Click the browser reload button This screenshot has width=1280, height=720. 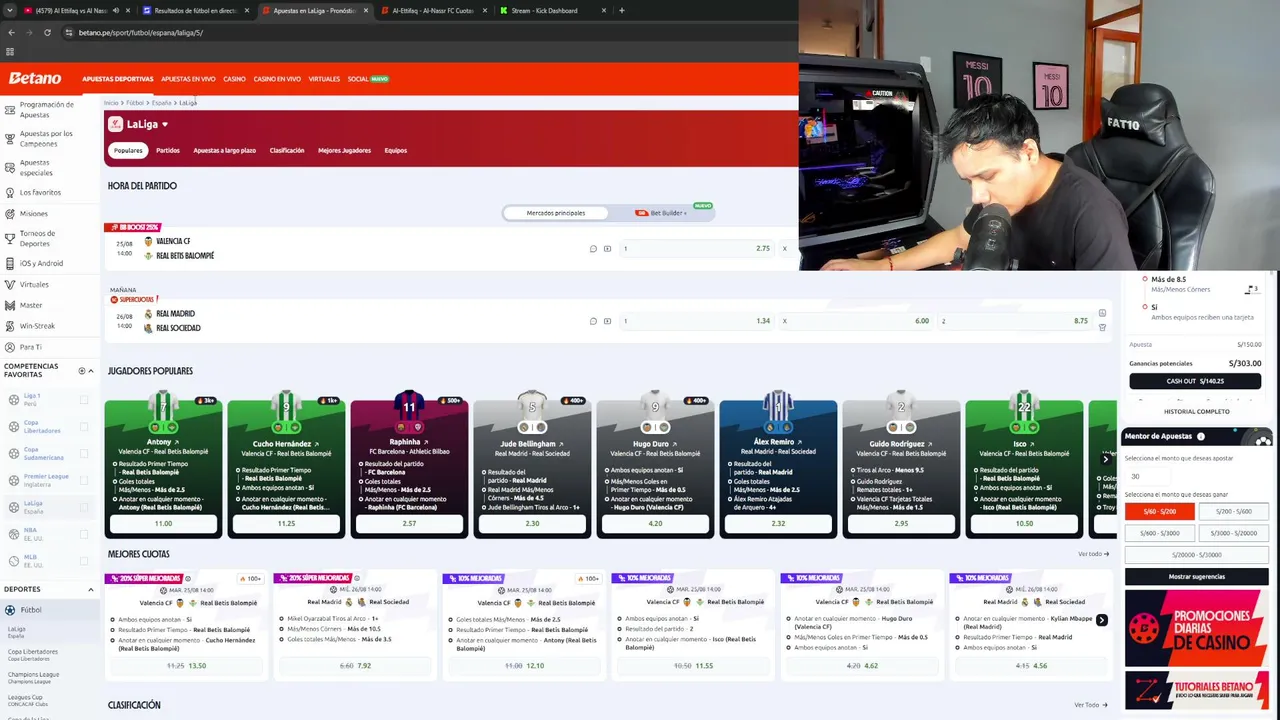47,32
